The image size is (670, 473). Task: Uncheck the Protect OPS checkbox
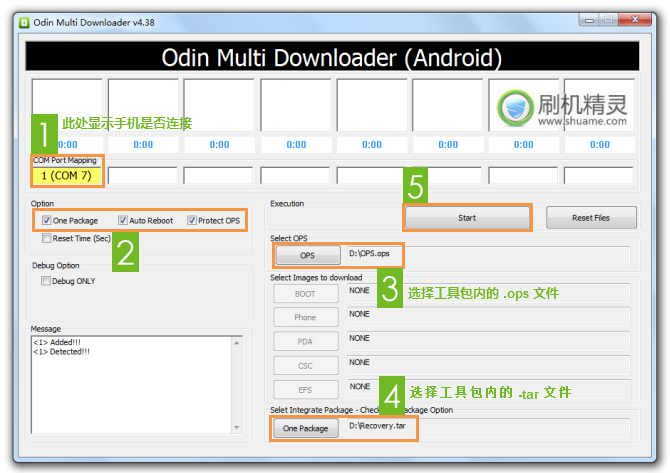pyautogui.click(x=192, y=220)
